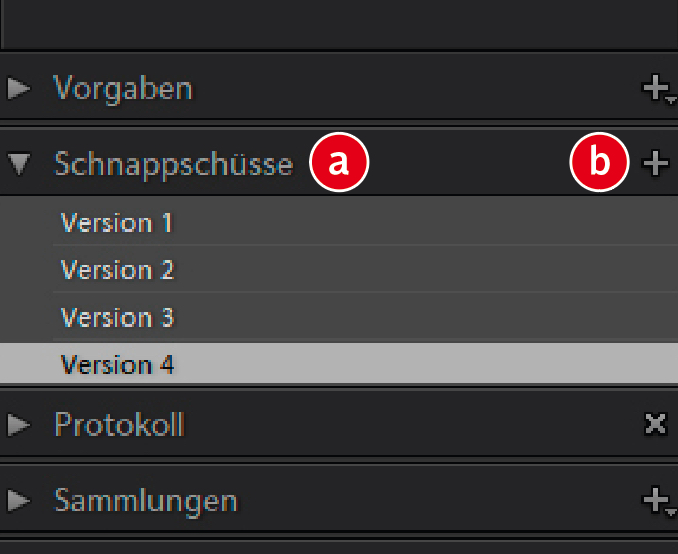Select snapshot Version 2
This screenshot has width=678, height=554.
[x=117, y=270]
